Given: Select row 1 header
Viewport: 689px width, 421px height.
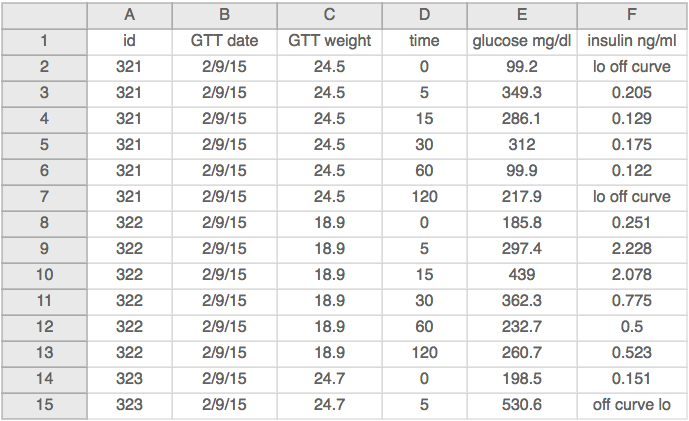Looking at the screenshot, I should (44, 41).
